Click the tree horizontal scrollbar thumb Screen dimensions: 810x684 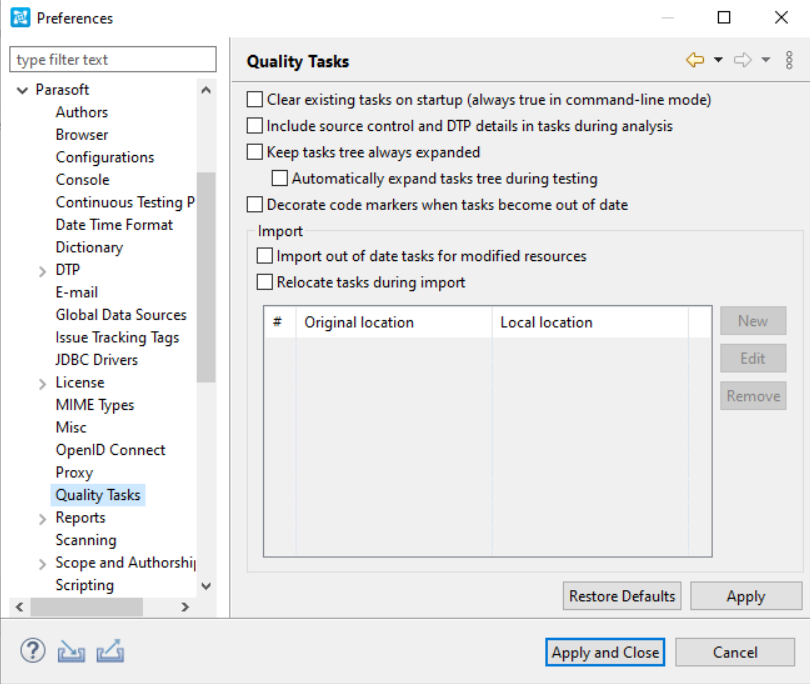[x=86, y=607]
